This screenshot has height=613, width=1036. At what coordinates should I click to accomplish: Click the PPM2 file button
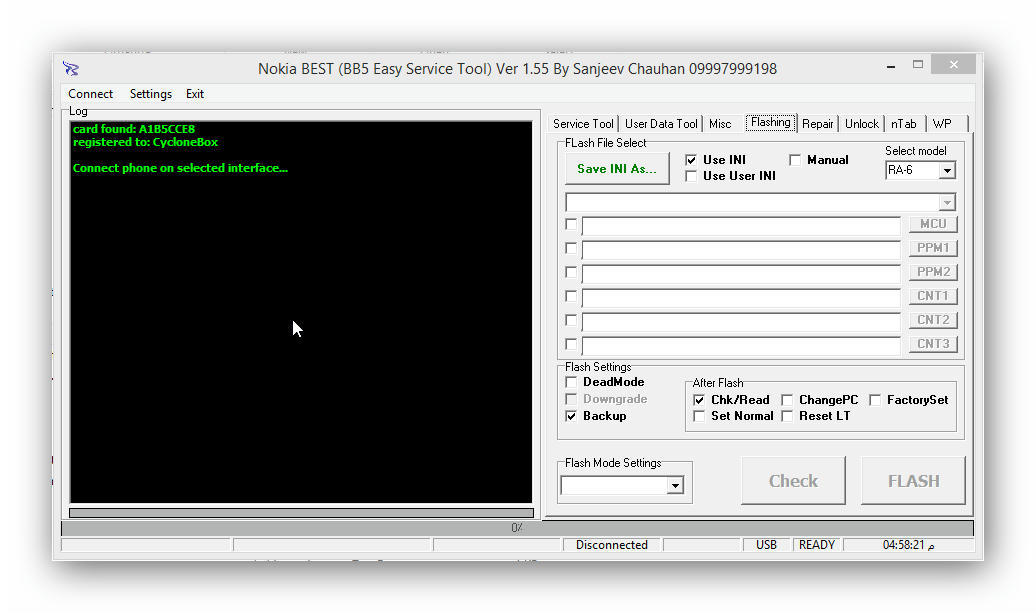pyautogui.click(x=933, y=271)
